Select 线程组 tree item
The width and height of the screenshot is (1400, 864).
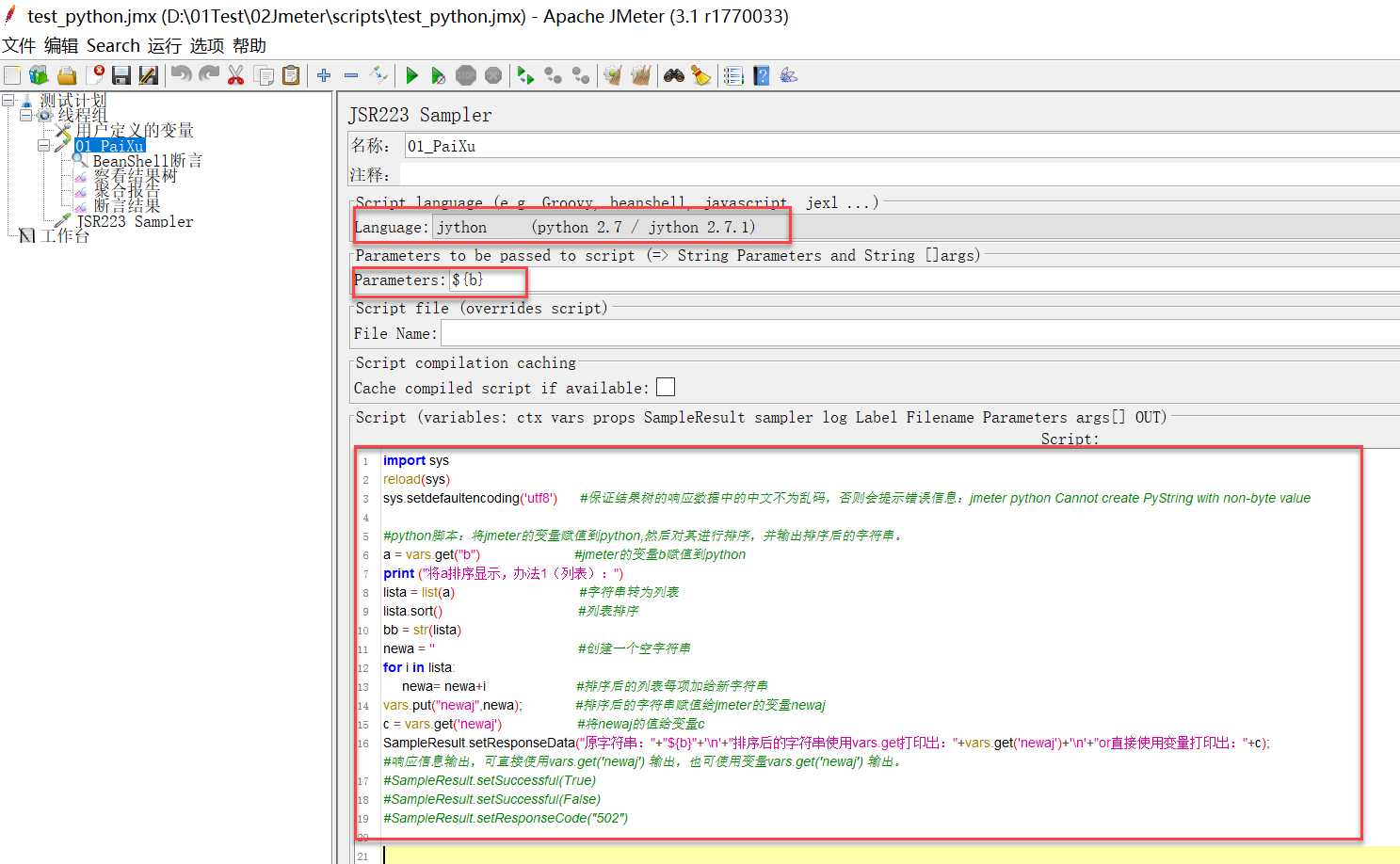point(82,115)
